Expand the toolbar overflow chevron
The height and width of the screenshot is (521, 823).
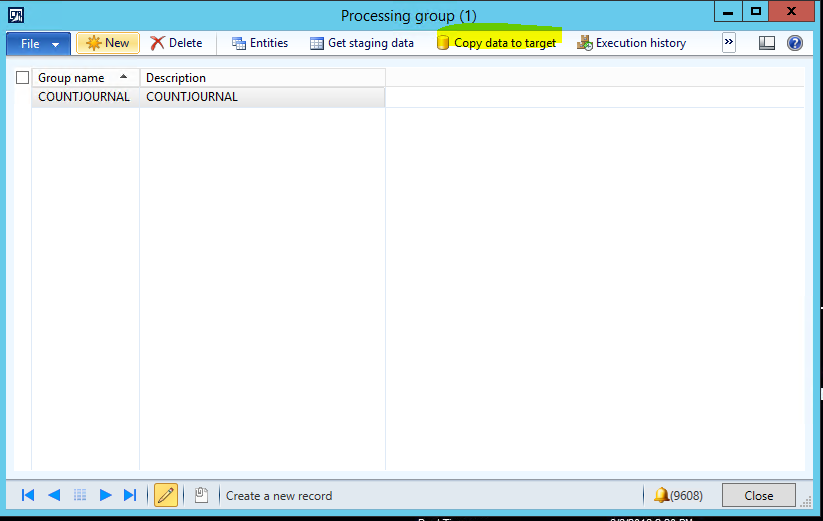[729, 43]
